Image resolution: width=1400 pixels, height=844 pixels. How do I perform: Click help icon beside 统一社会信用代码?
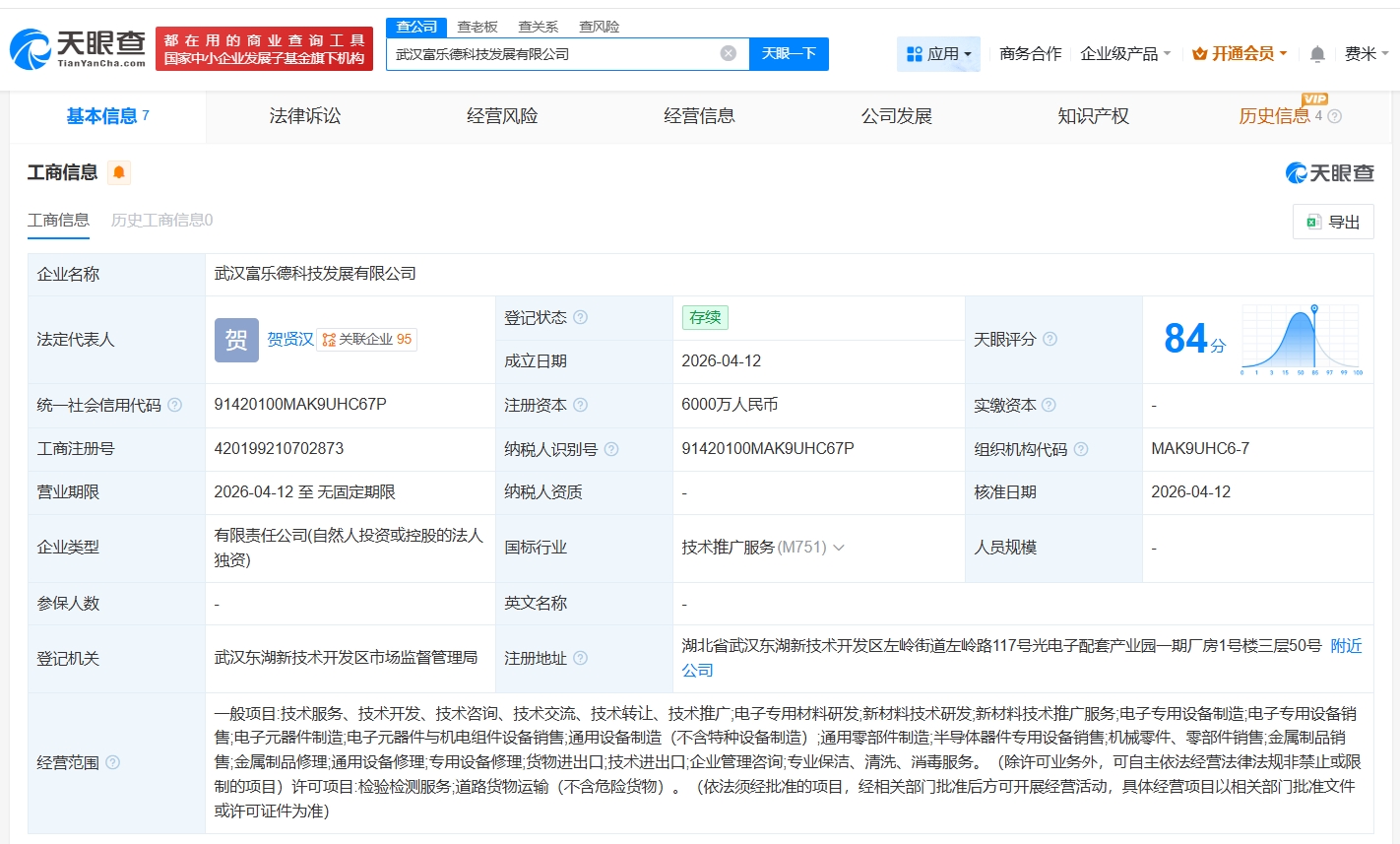pyautogui.click(x=175, y=405)
